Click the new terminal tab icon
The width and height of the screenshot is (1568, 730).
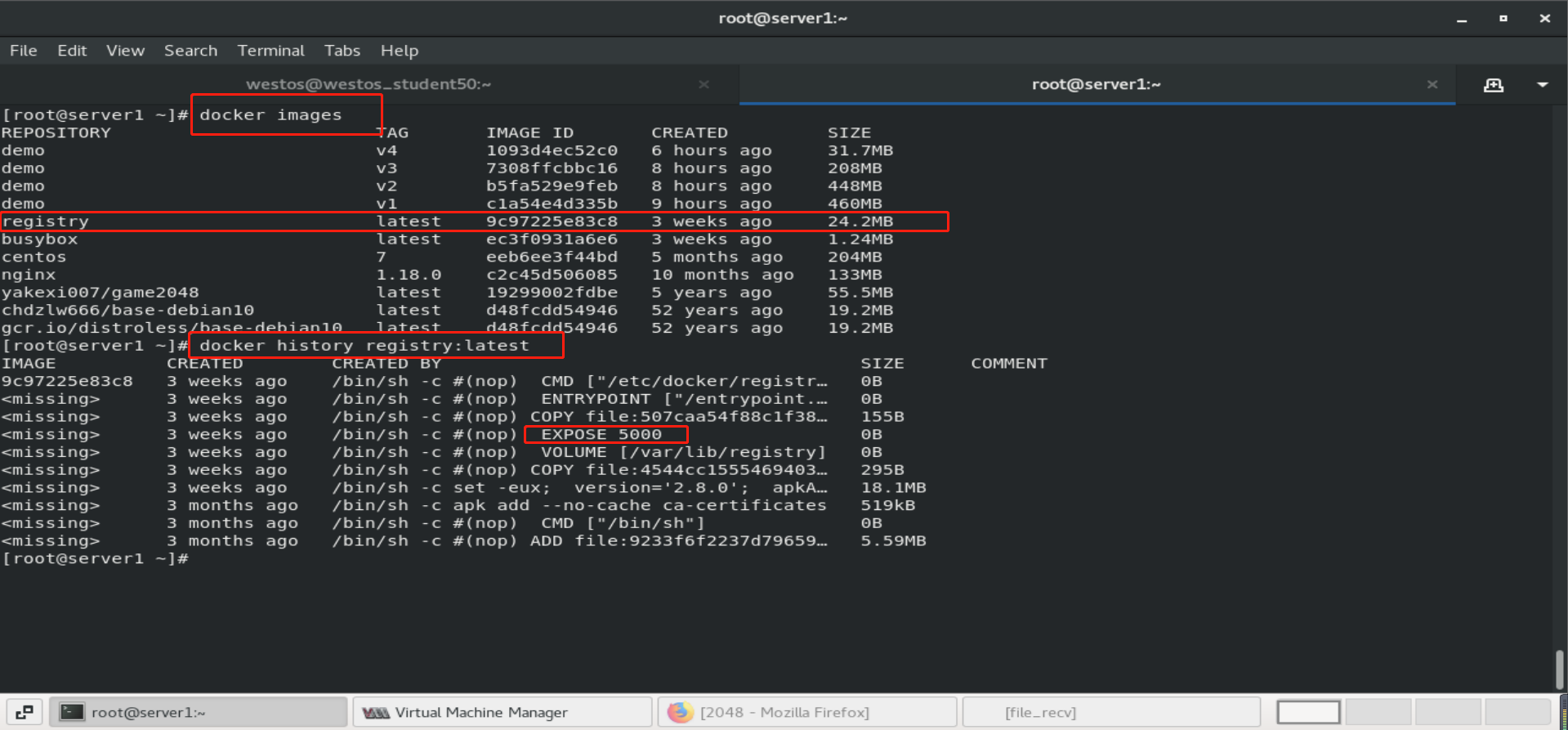(x=1494, y=85)
